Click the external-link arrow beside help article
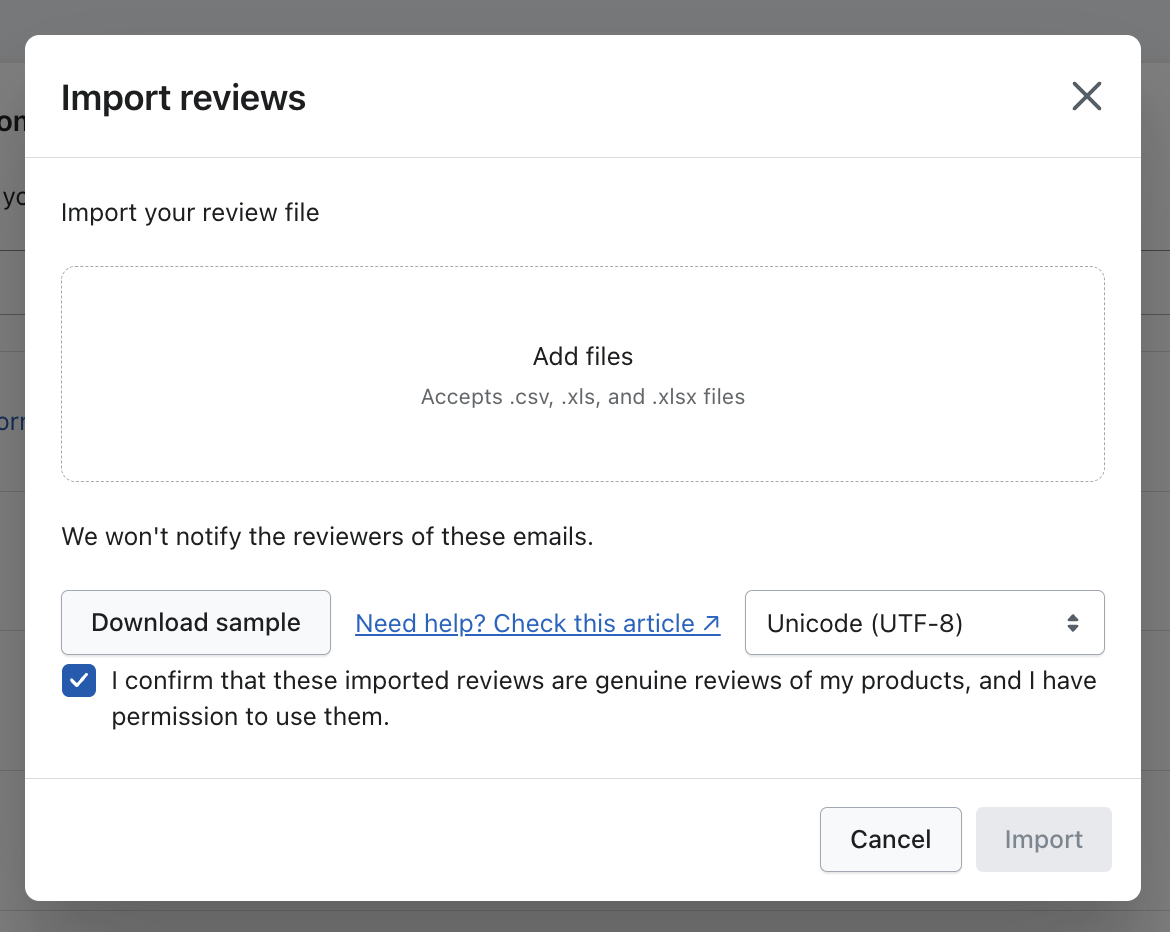This screenshot has width=1170, height=932. click(x=711, y=623)
